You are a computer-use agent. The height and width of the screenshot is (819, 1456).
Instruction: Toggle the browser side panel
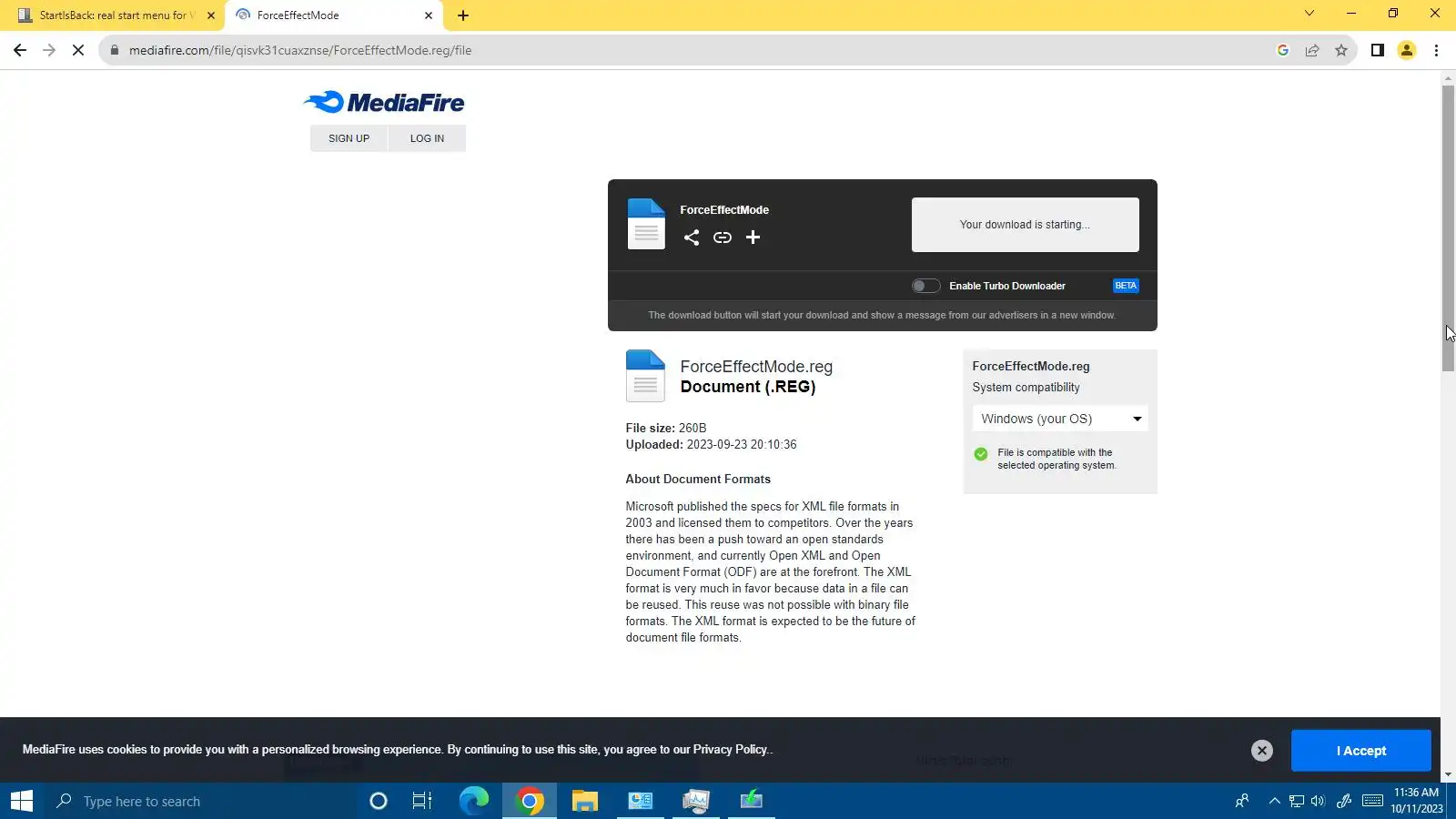(x=1378, y=50)
